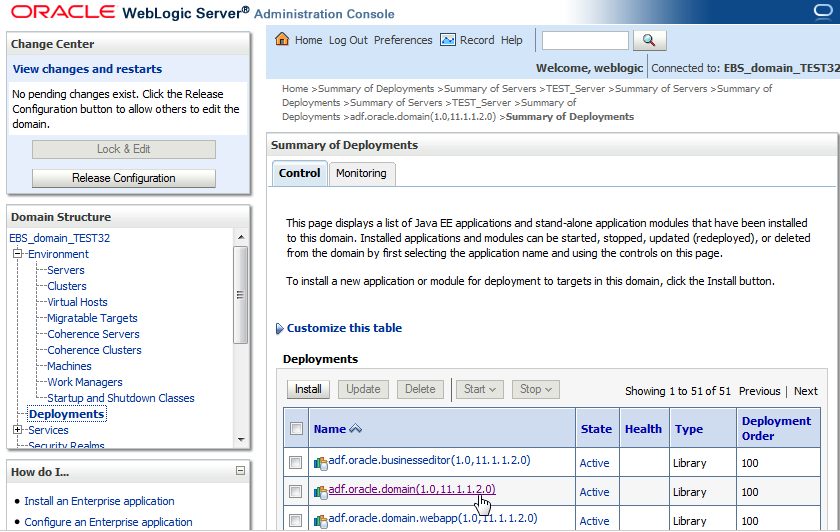Click Domain Structure scroll down arrow

(241, 440)
